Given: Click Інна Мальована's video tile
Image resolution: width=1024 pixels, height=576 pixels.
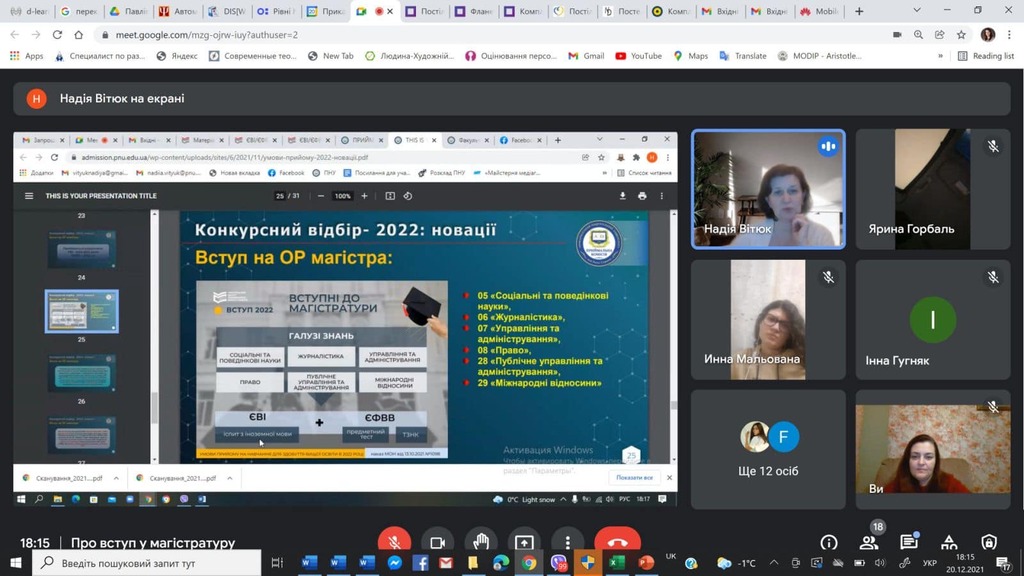Looking at the screenshot, I should [x=767, y=320].
